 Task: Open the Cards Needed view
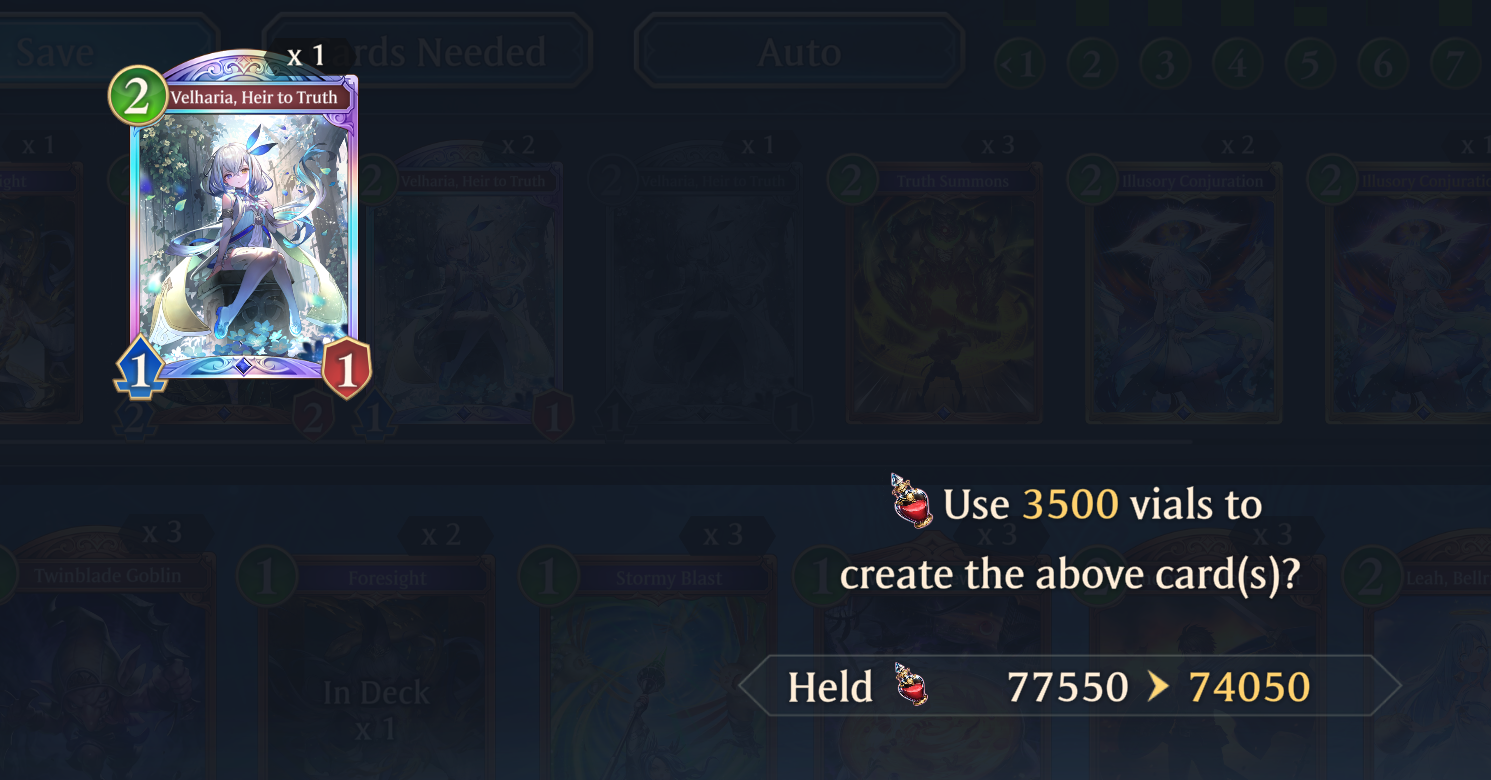[x=428, y=51]
